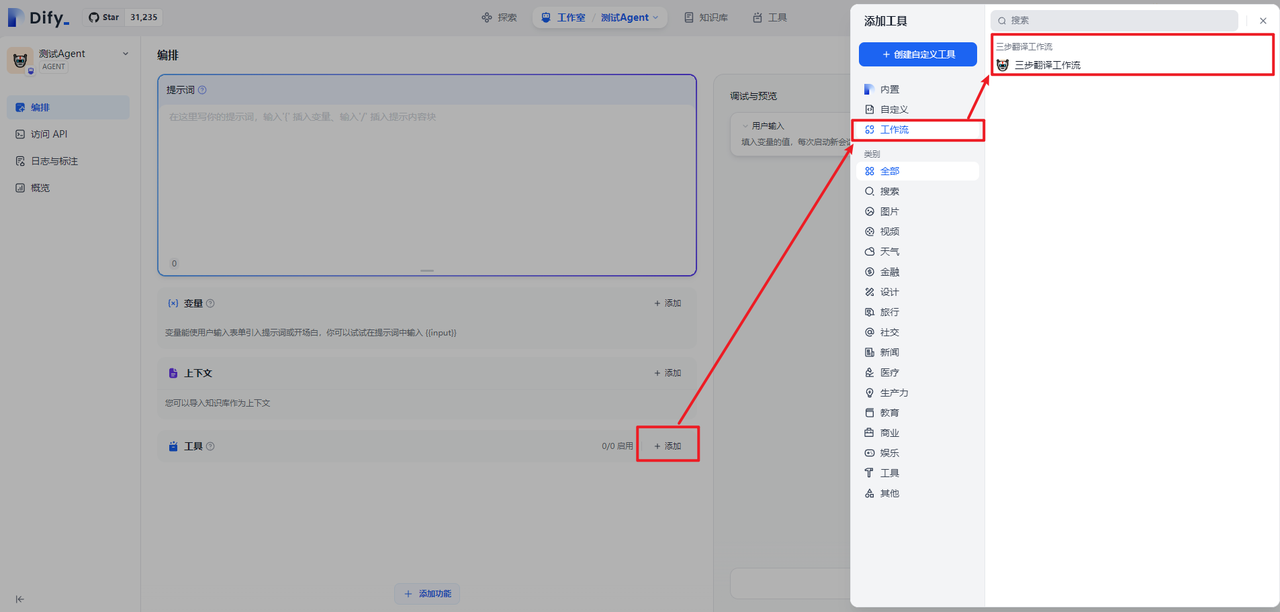Select 全部 category

tap(919, 171)
